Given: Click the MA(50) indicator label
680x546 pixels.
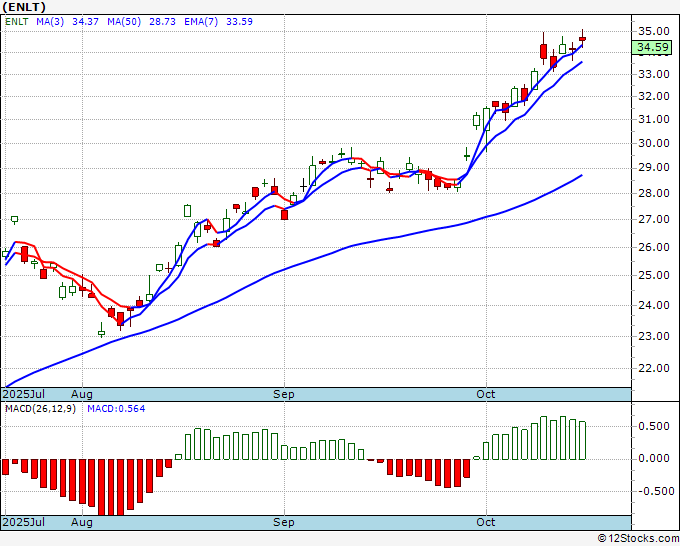Looking at the screenshot, I should point(124,22).
